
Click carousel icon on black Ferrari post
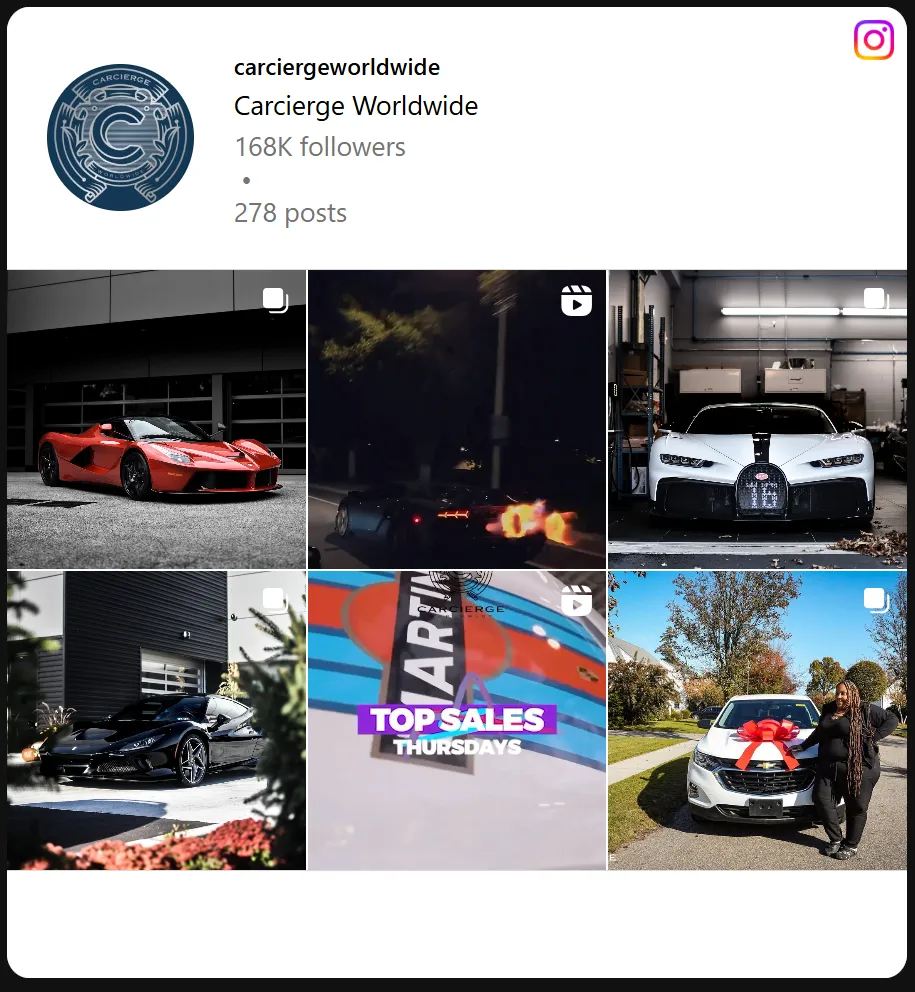tap(275, 599)
